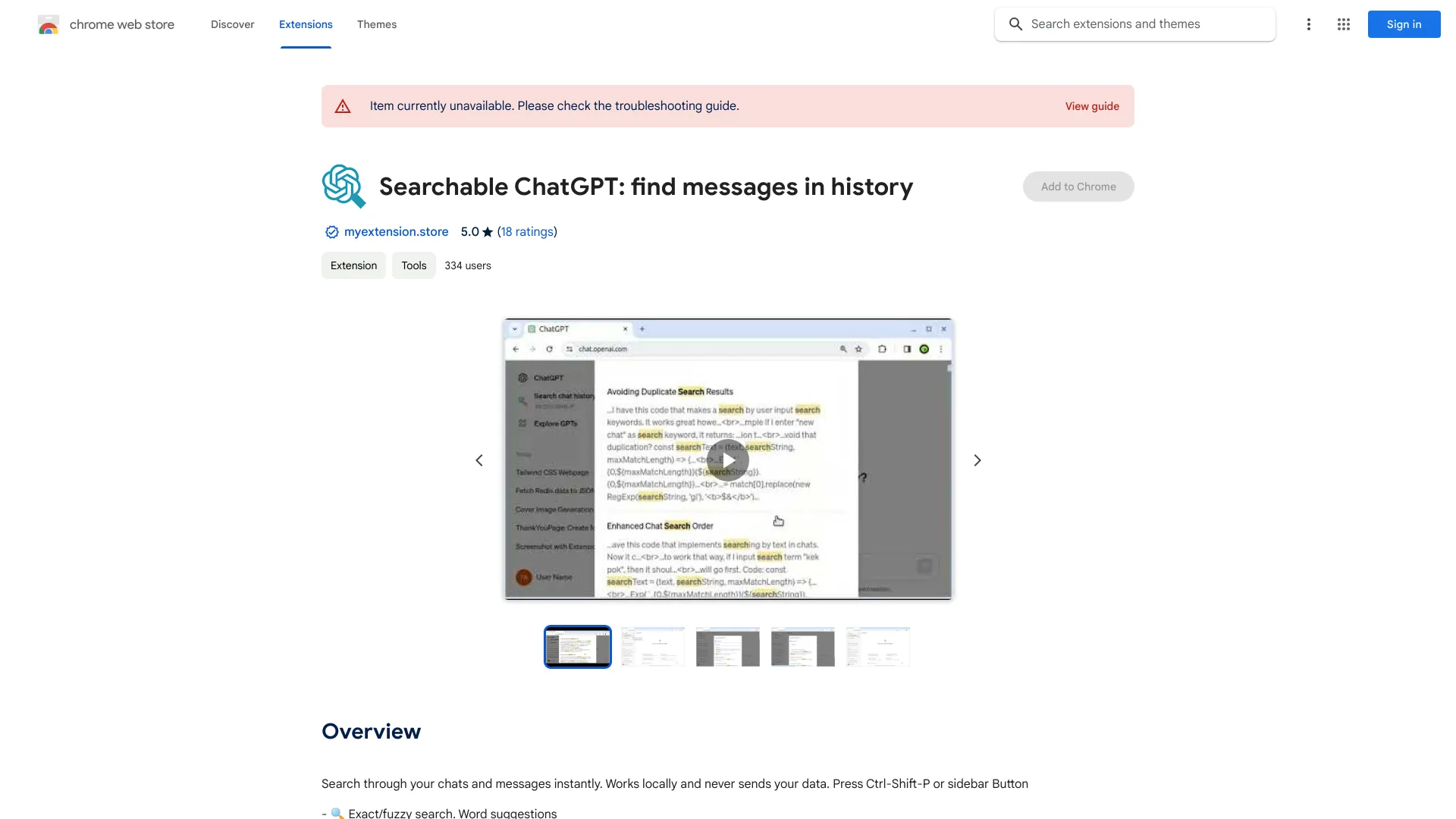Click the three-dot more options menu icon
The image size is (1456, 819).
coord(1308,24)
